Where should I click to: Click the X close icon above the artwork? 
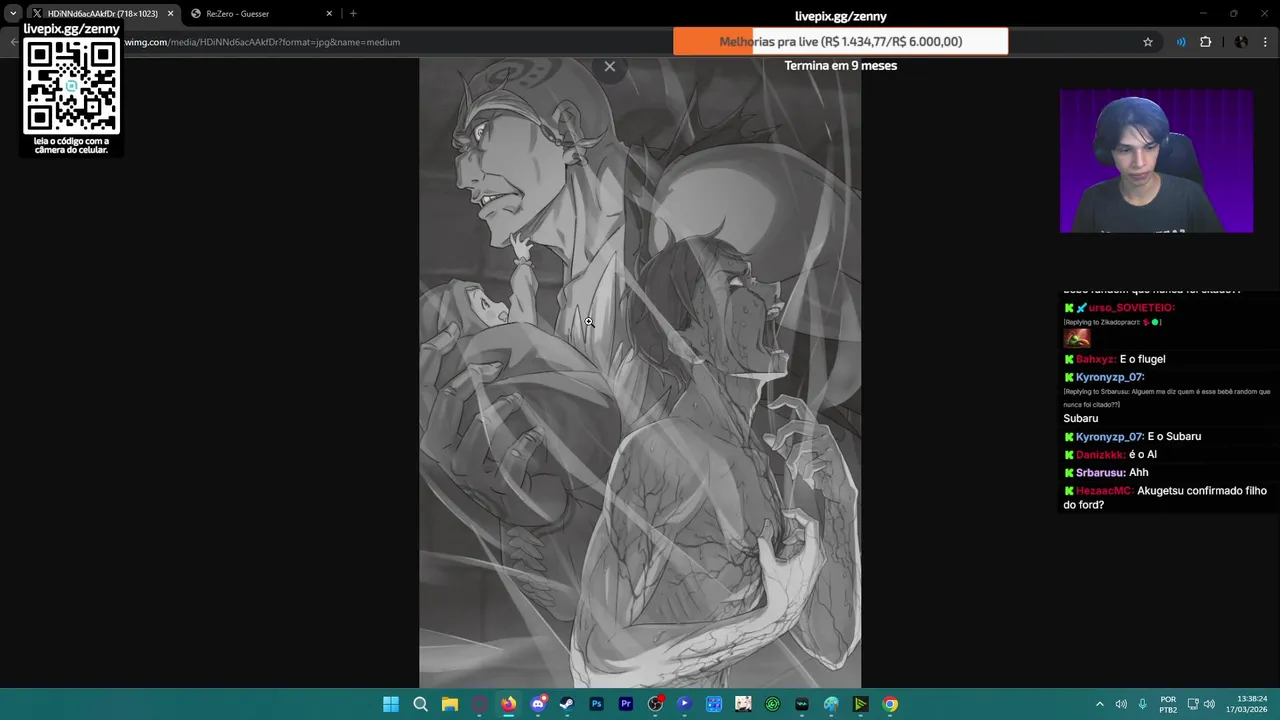[610, 67]
